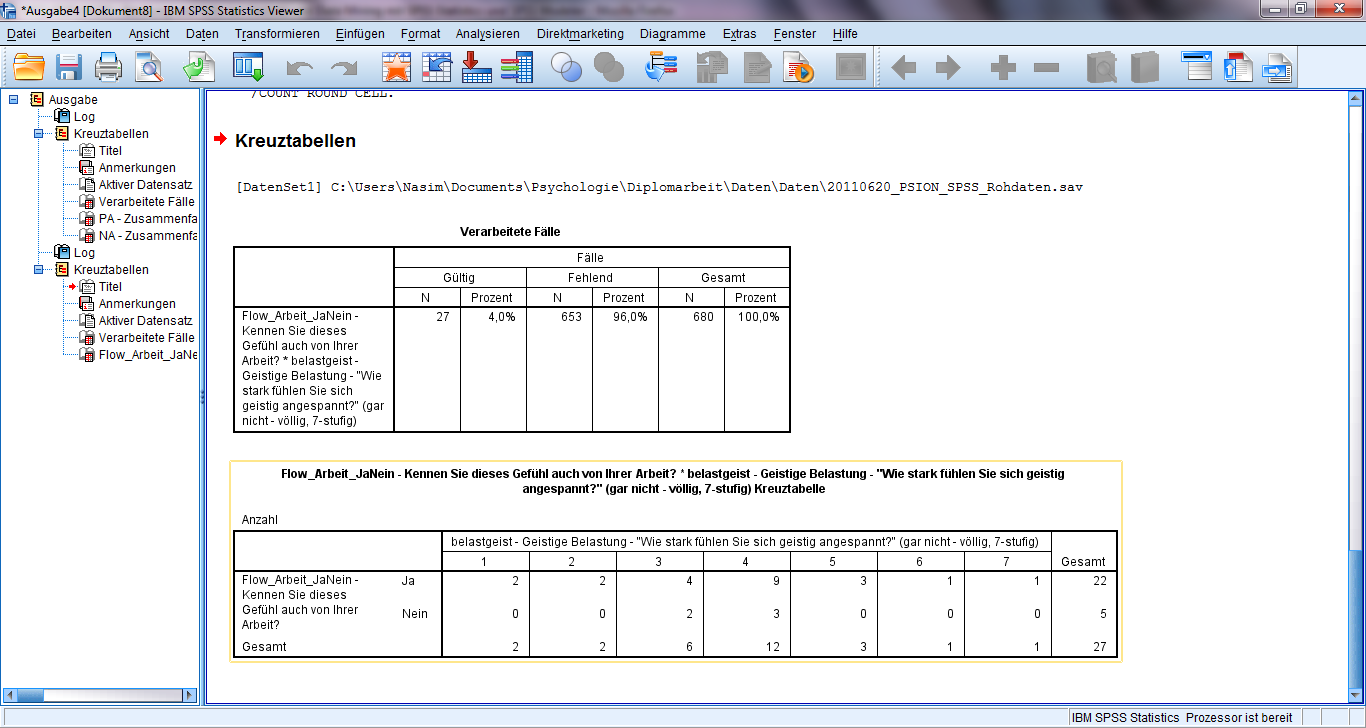This screenshot has width=1366, height=728.
Task: Collapse the second Kreuztabellen tree node
Action: tap(39, 269)
